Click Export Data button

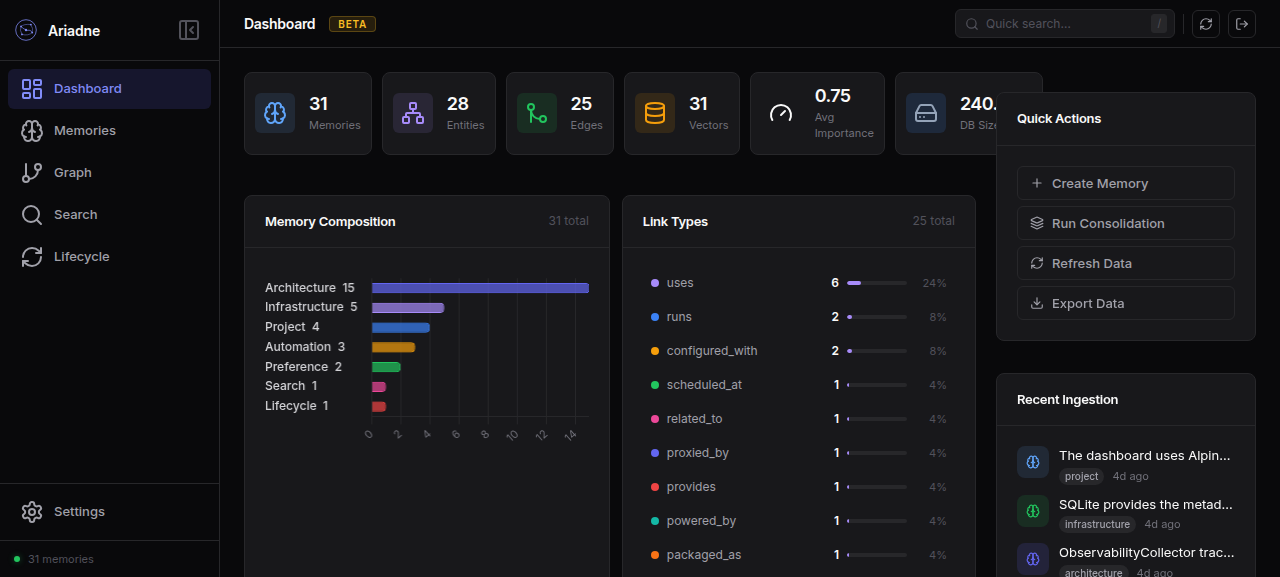pos(1126,303)
